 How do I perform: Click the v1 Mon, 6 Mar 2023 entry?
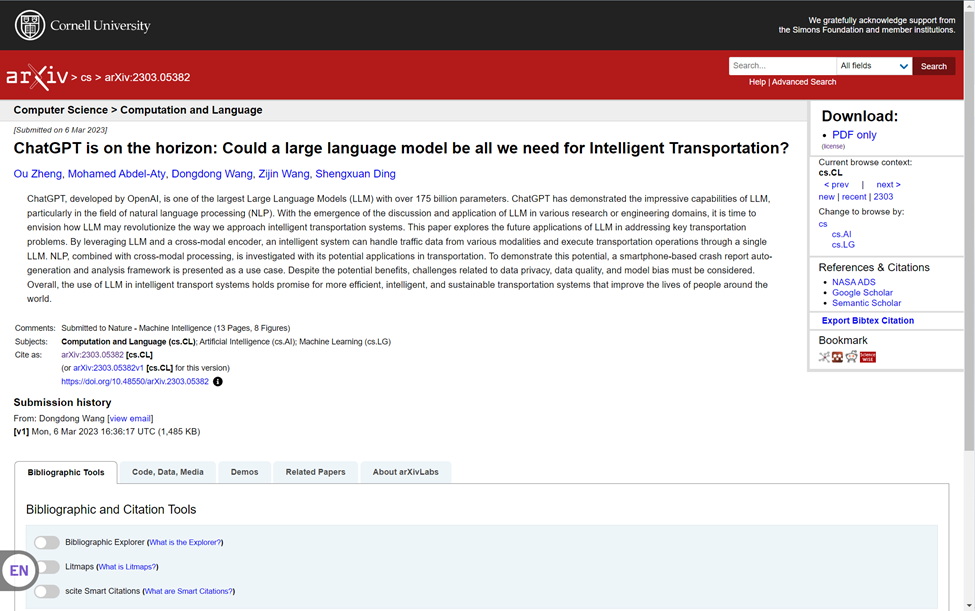(107, 432)
